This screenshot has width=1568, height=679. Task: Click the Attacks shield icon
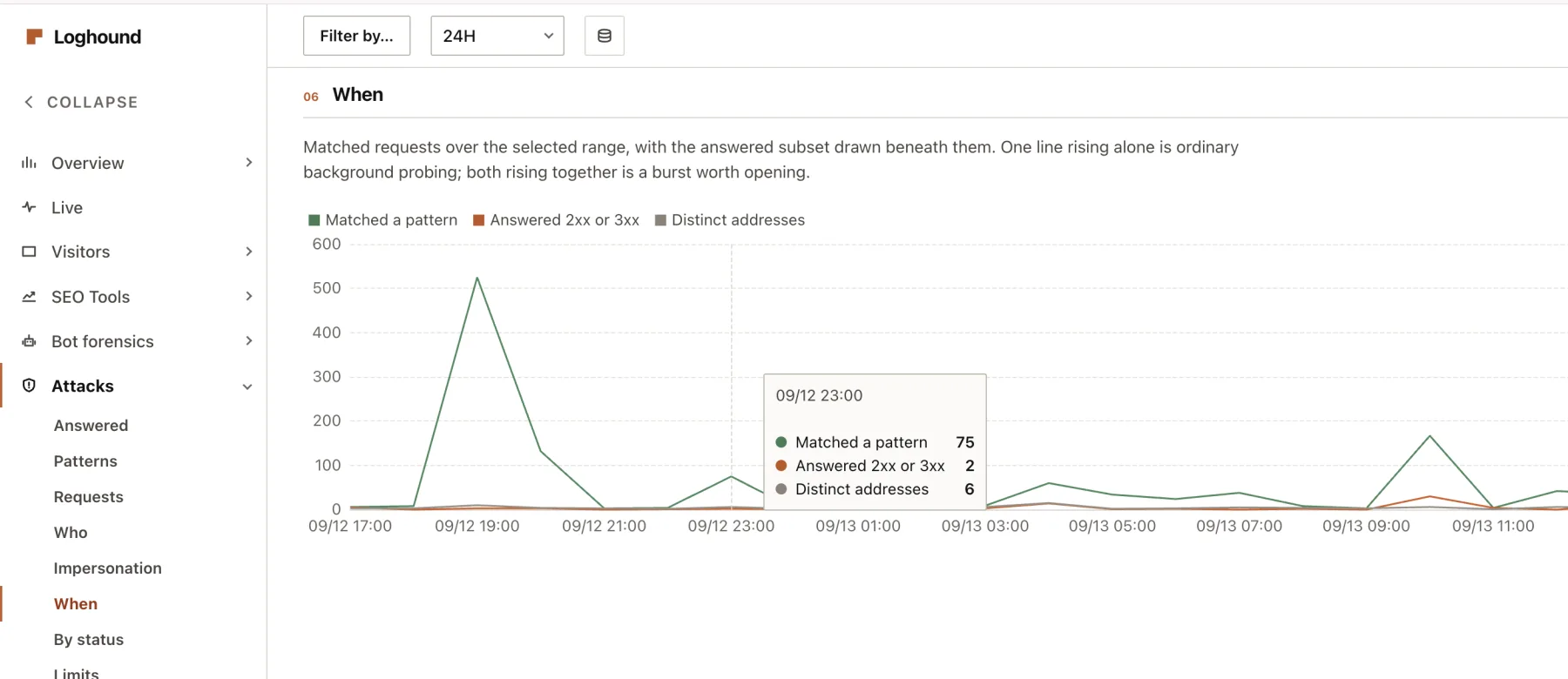[x=29, y=386]
